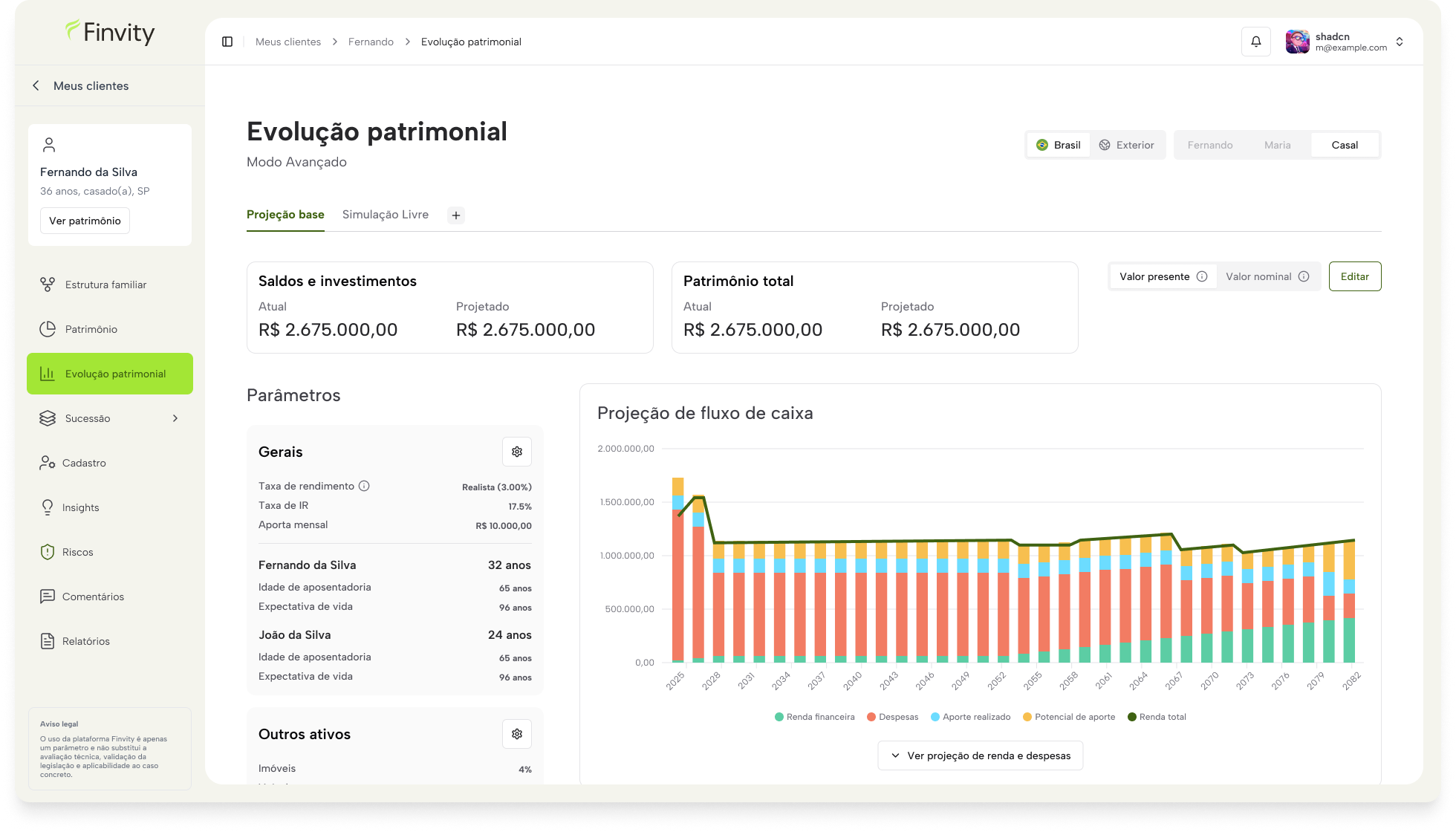Expand the Sucessão submenu chevron
This screenshot has width=1456, height=832.
(175, 418)
